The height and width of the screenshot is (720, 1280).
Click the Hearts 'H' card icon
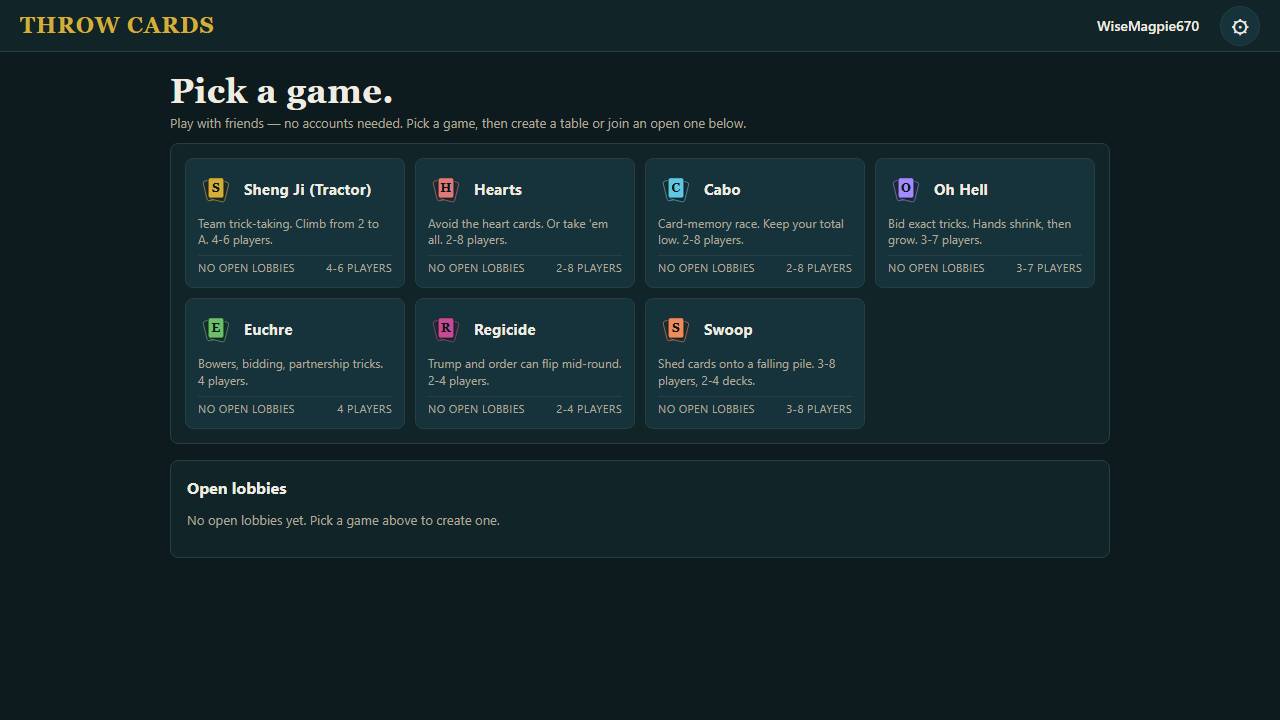coord(445,189)
